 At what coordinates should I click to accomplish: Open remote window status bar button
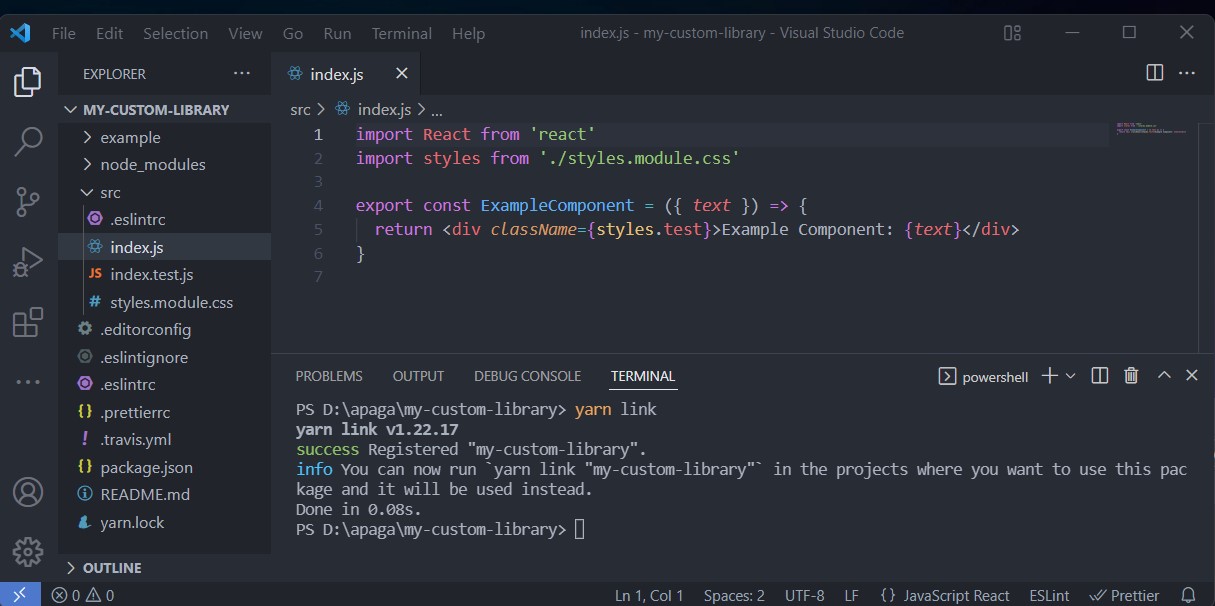click(20, 595)
